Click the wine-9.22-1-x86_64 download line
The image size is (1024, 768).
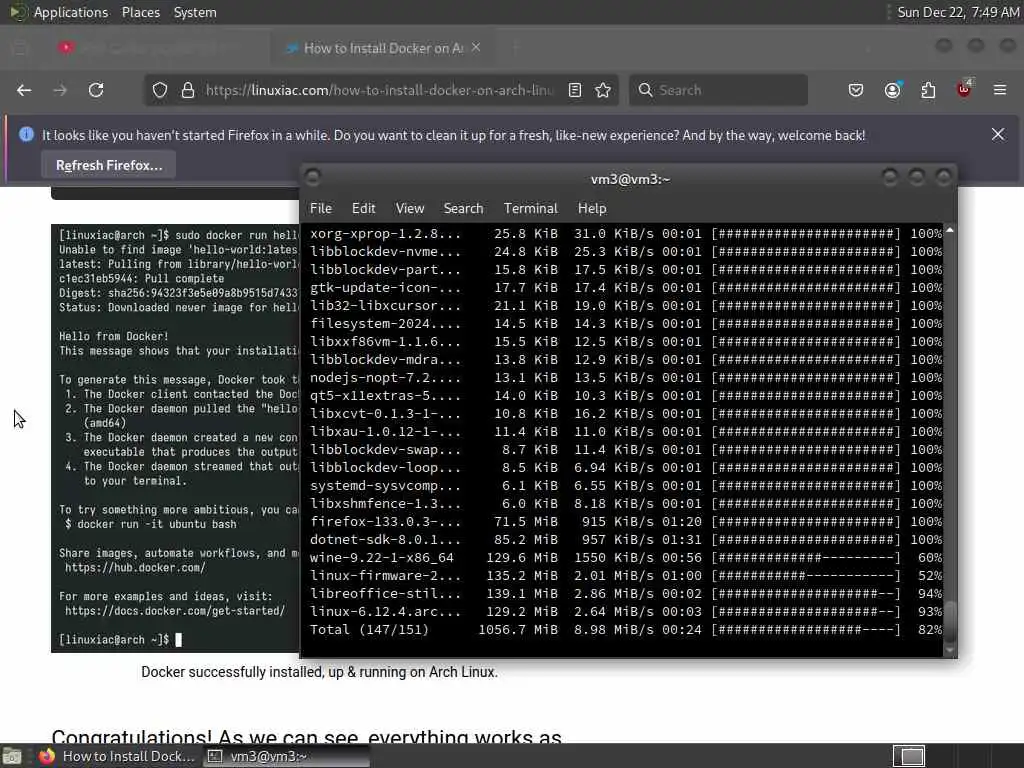[626, 558]
